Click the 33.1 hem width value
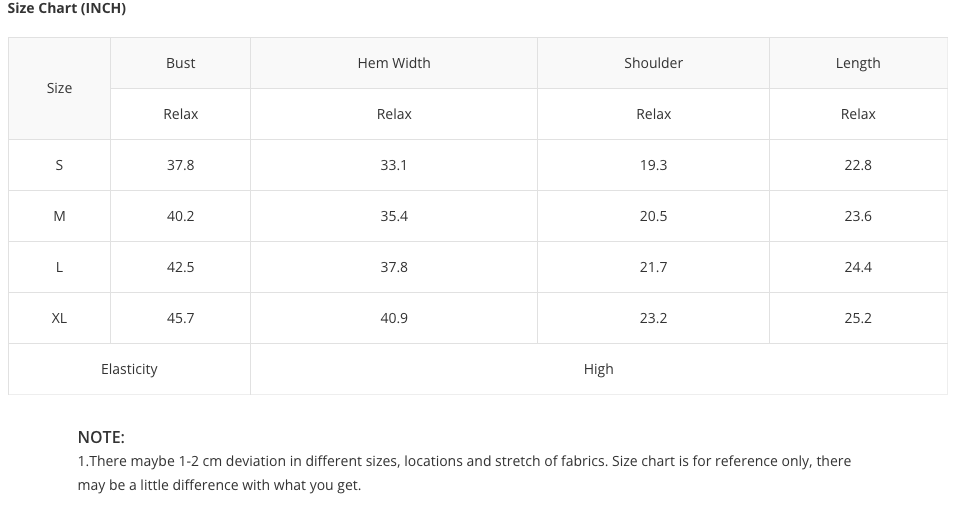The height and width of the screenshot is (509, 966). click(x=394, y=165)
